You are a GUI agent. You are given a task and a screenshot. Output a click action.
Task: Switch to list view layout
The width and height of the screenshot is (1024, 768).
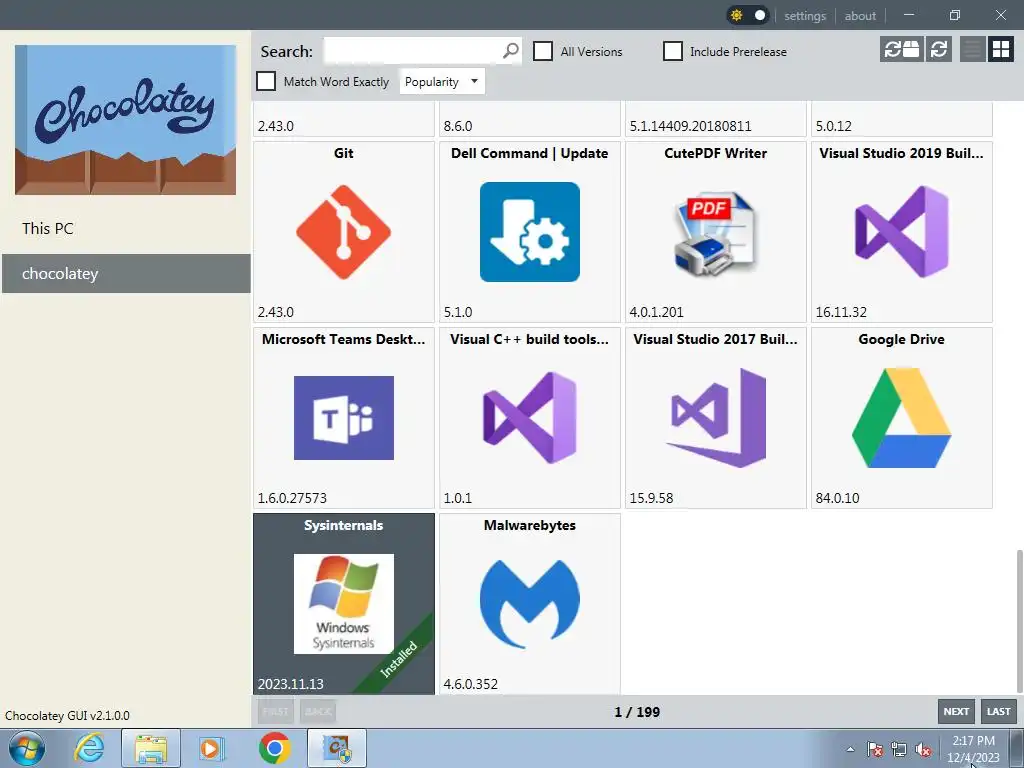point(972,49)
